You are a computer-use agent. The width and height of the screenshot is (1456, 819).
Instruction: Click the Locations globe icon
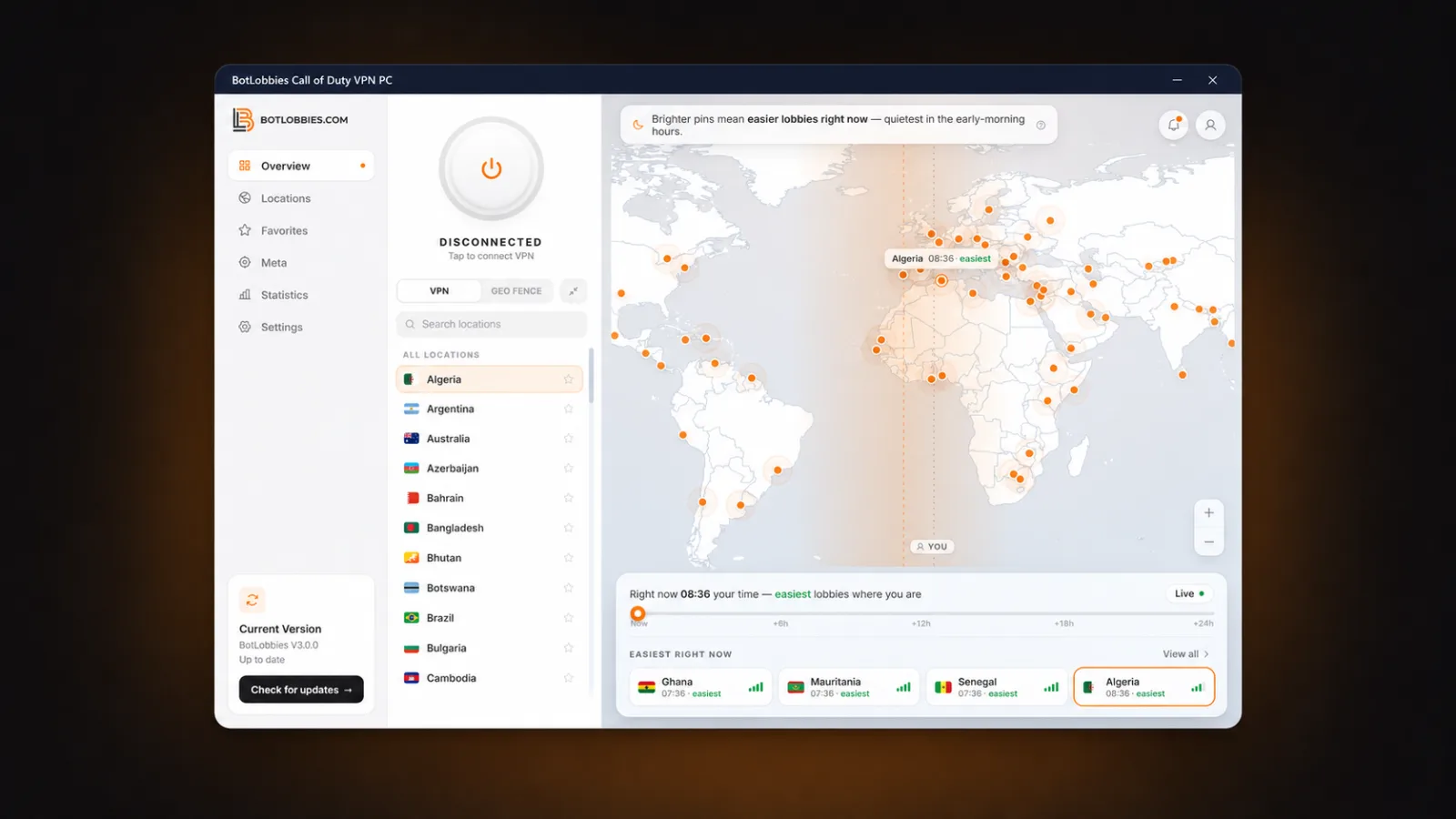[x=245, y=197]
